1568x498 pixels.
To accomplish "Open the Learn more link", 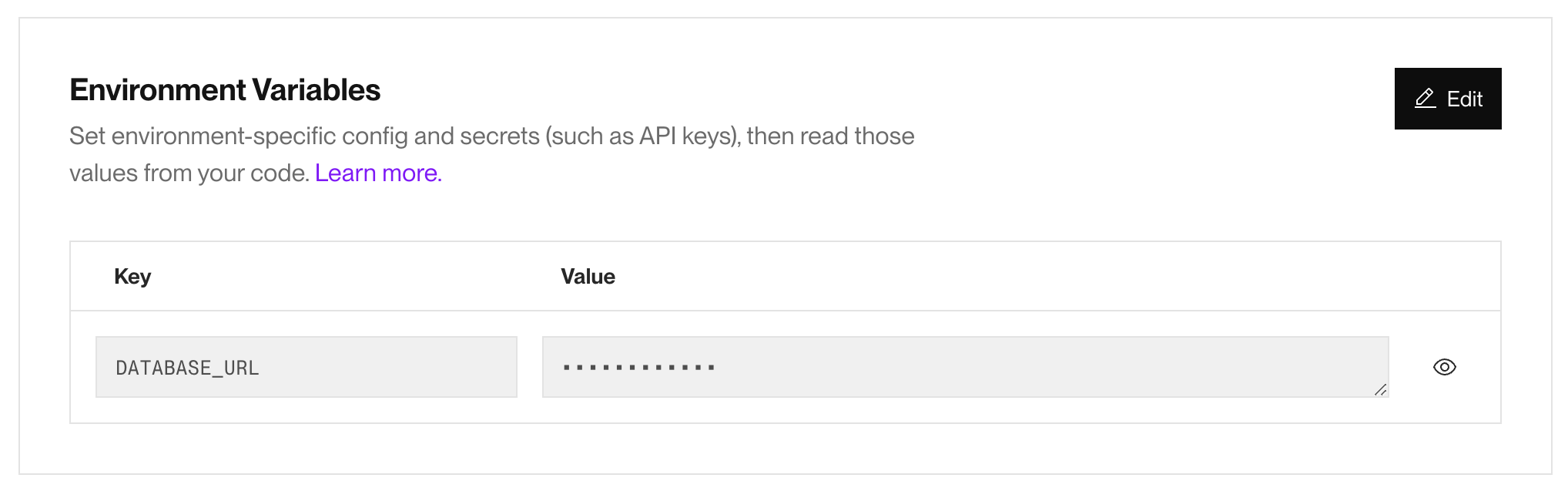I will [378, 173].
